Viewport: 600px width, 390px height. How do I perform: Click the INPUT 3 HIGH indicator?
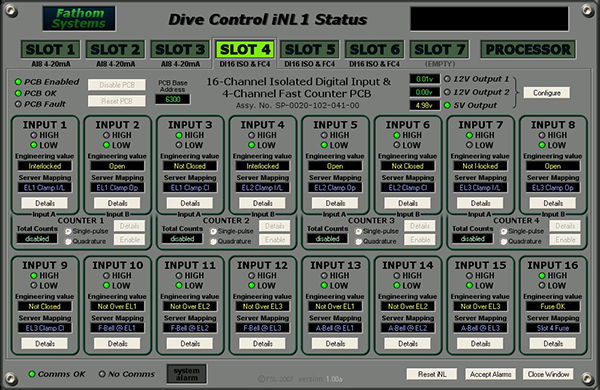click(179, 135)
